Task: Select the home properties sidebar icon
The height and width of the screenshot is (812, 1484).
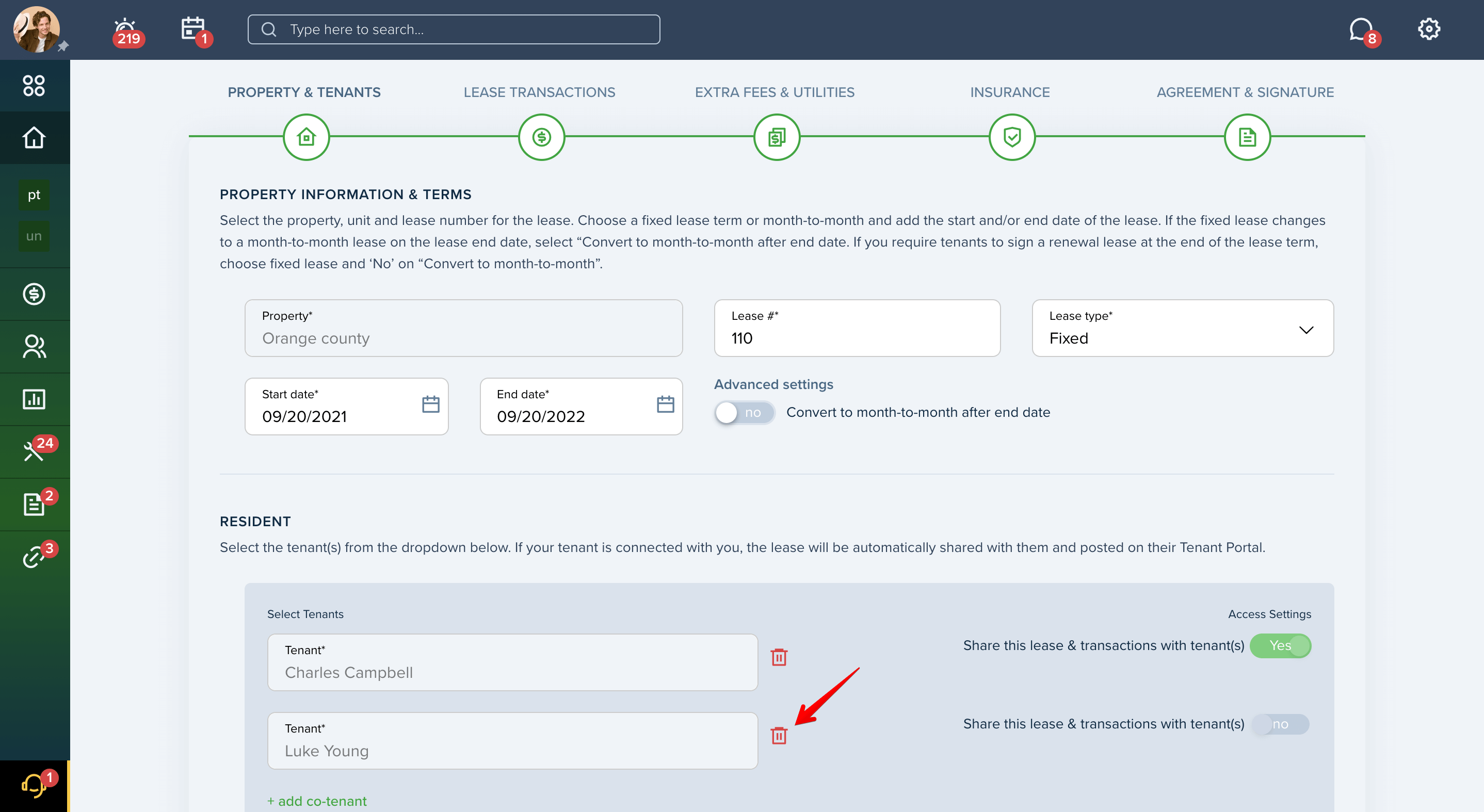Action: (x=34, y=137)
